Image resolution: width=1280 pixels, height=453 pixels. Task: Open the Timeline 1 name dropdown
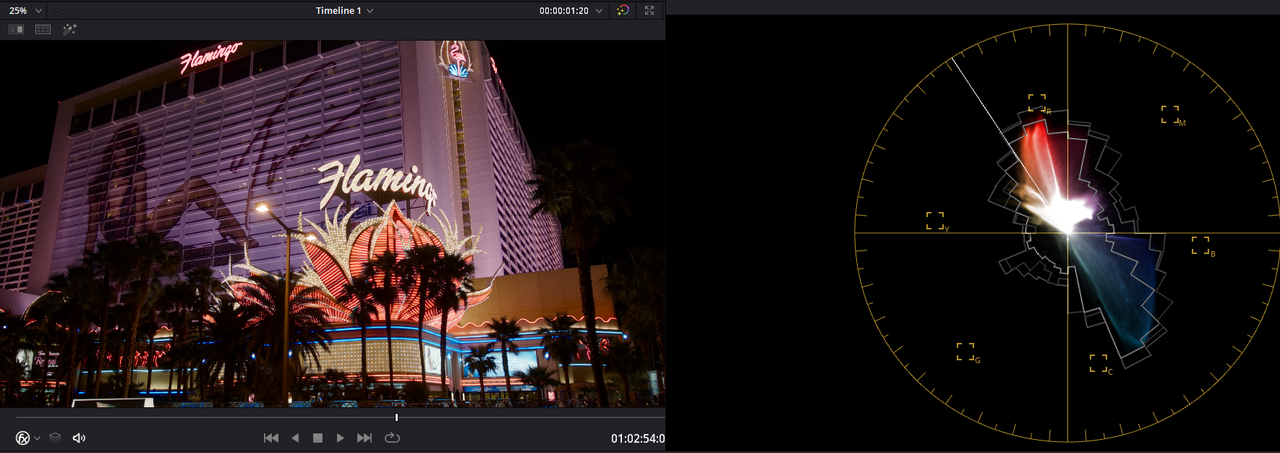coord(344,10)
